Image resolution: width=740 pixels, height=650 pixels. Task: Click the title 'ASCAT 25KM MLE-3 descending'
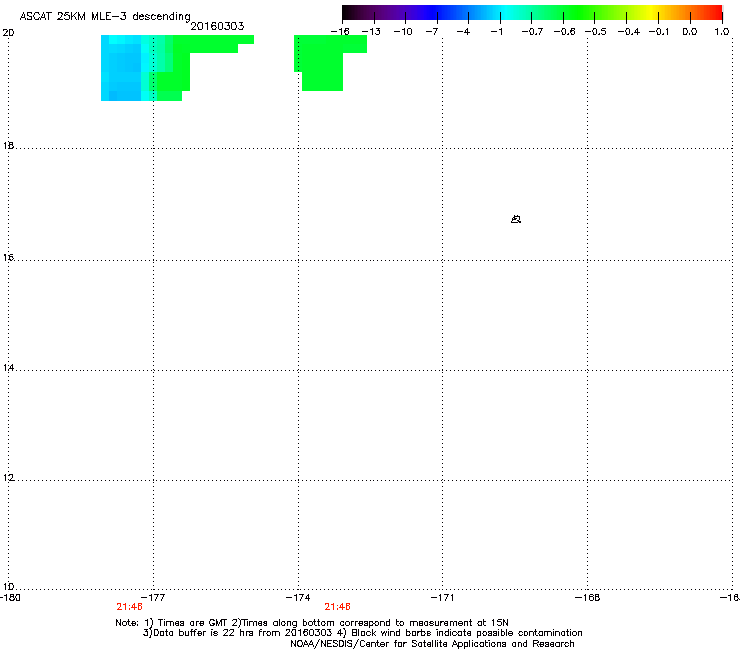pyautogui.click(x=105, y=16)
